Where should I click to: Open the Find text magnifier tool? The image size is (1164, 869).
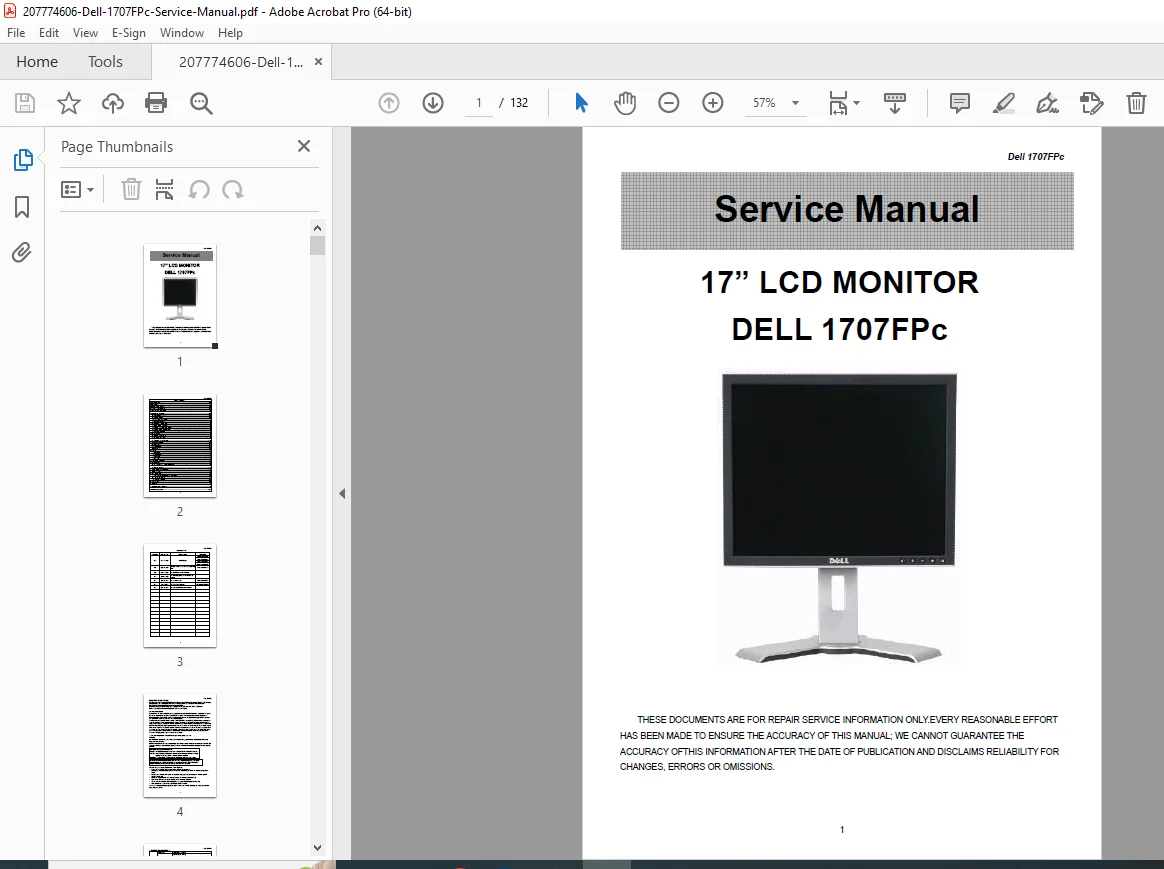click(201, 103)
